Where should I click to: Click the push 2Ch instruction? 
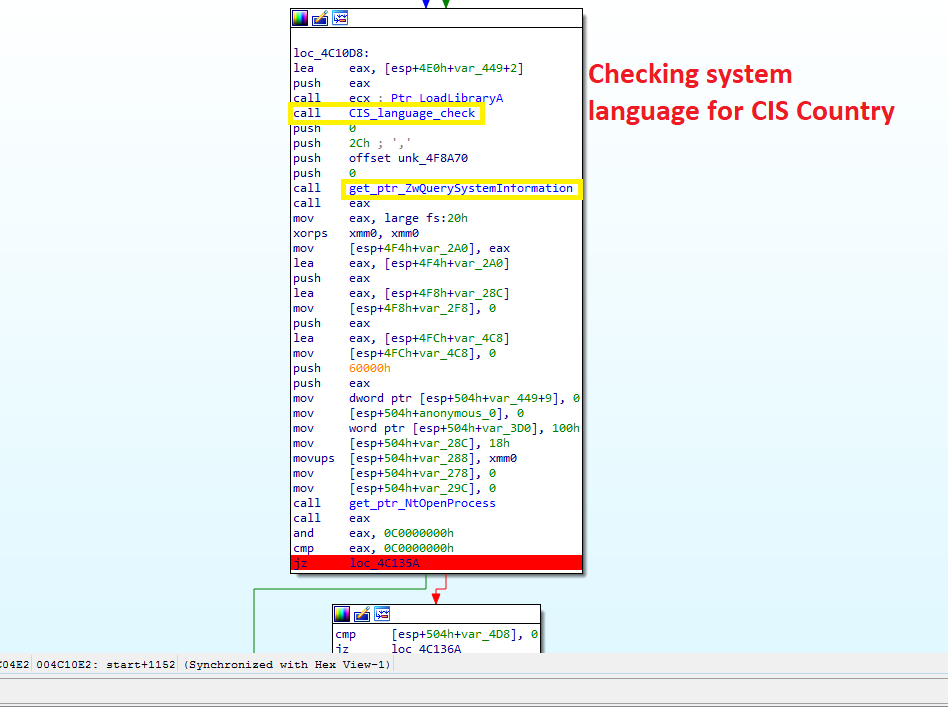pos(352,143)
